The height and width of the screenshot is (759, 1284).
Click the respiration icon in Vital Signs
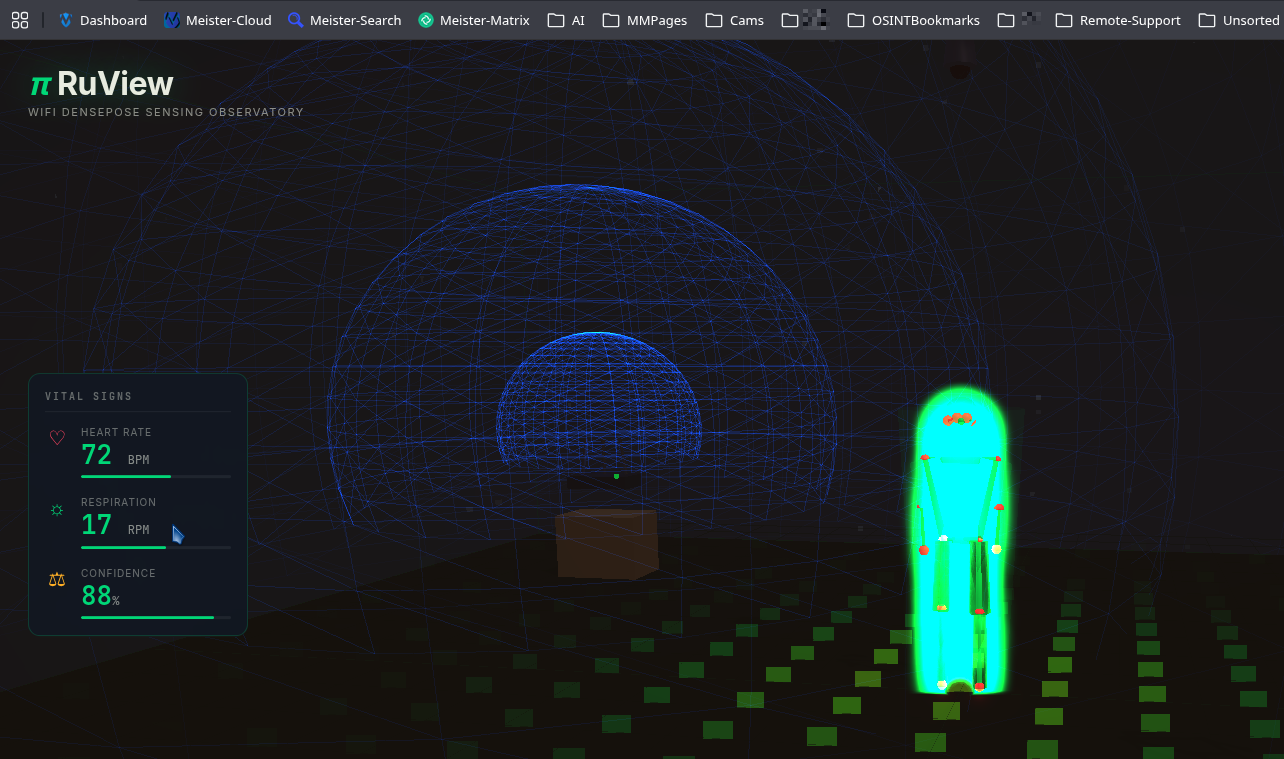[57, 510]
